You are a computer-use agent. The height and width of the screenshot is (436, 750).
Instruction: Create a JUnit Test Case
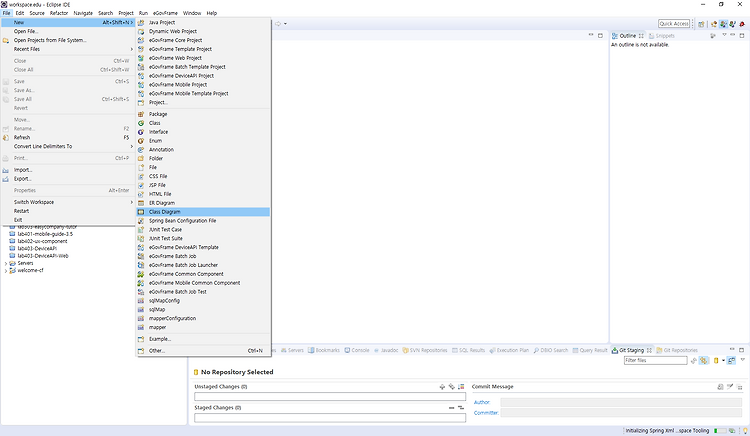tap(203, 229)
